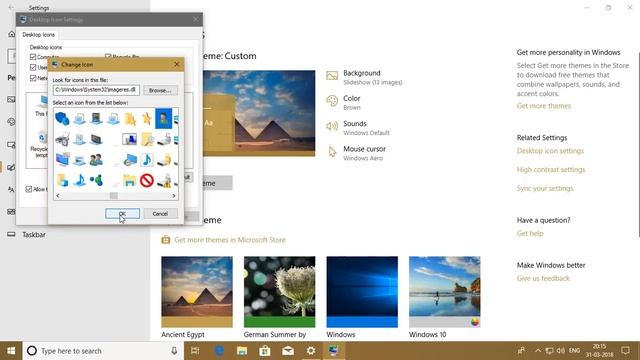Viewport: 640px width, 360px height.
Task: Toggle the Recycle Bin checkbox
Action: (x=108, y=57)
